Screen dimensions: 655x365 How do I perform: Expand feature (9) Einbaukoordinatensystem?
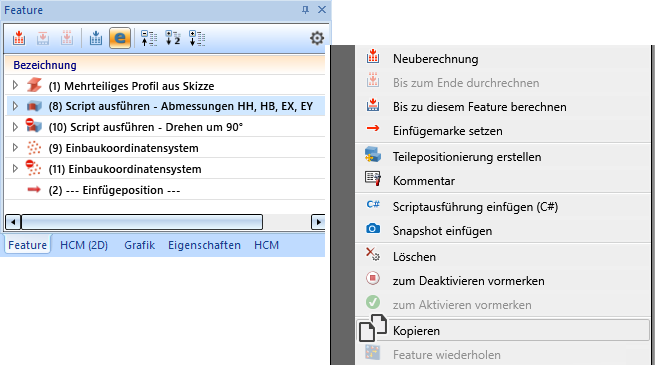tap(15, 147)
